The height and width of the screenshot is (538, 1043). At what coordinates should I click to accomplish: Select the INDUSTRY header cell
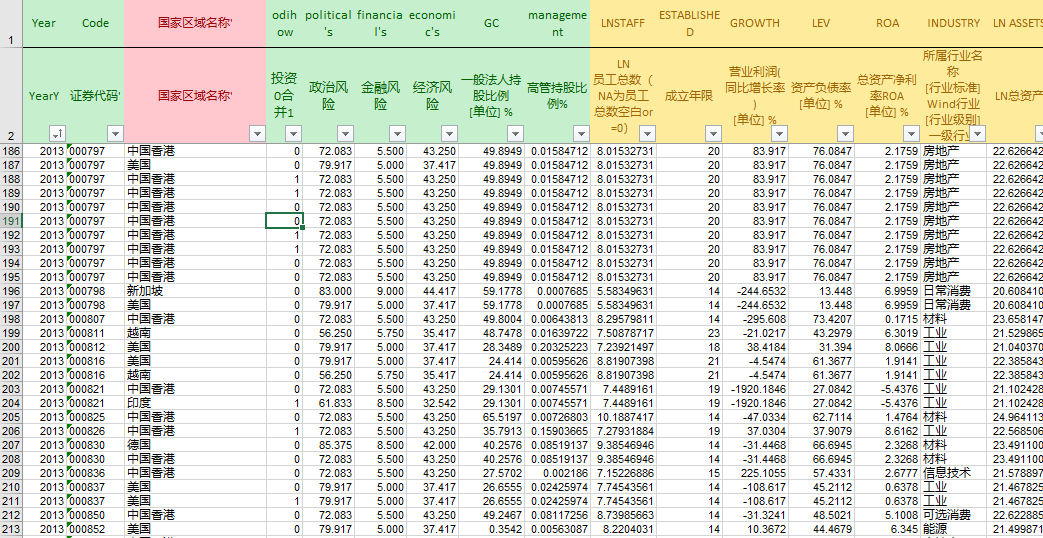pos(954,23)
